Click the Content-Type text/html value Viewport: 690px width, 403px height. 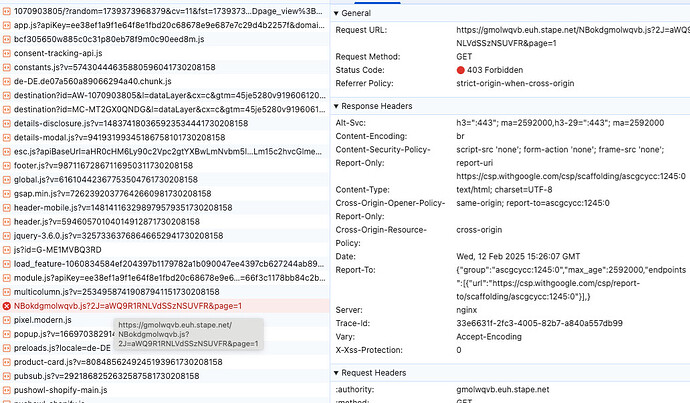(x=504, y=190)
